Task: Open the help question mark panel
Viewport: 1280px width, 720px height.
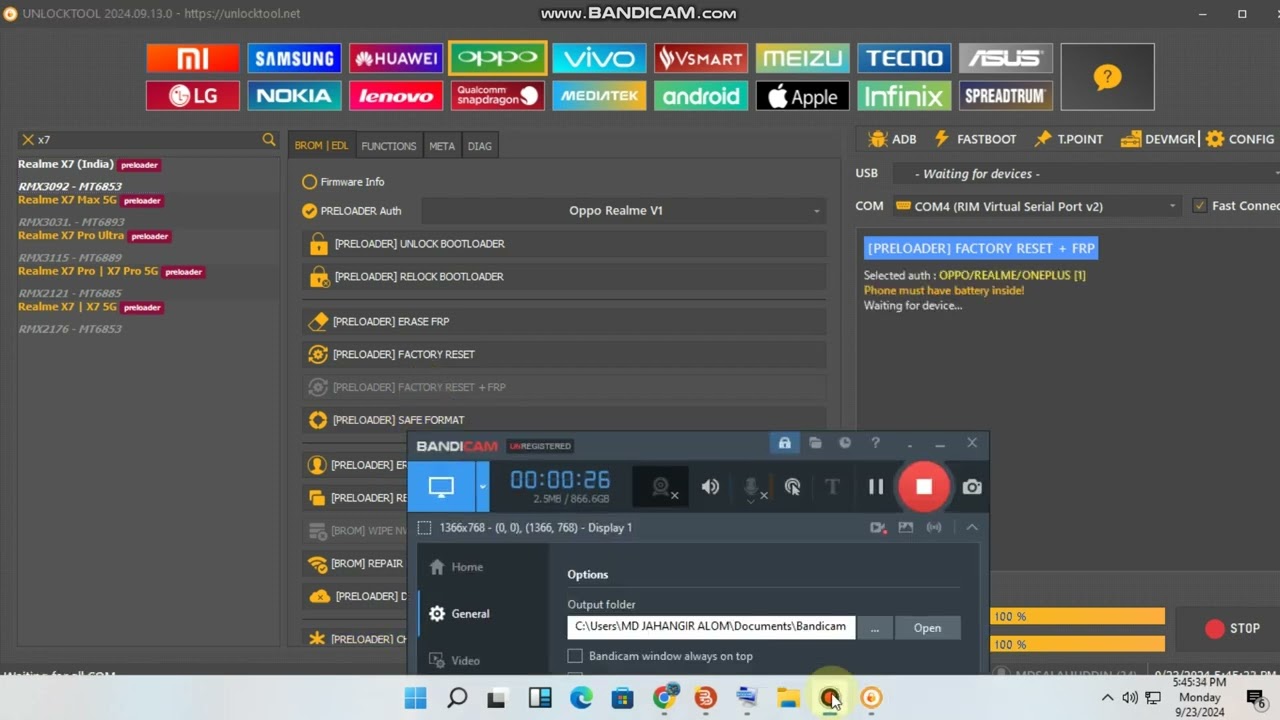Action: tap(1107, 77)
